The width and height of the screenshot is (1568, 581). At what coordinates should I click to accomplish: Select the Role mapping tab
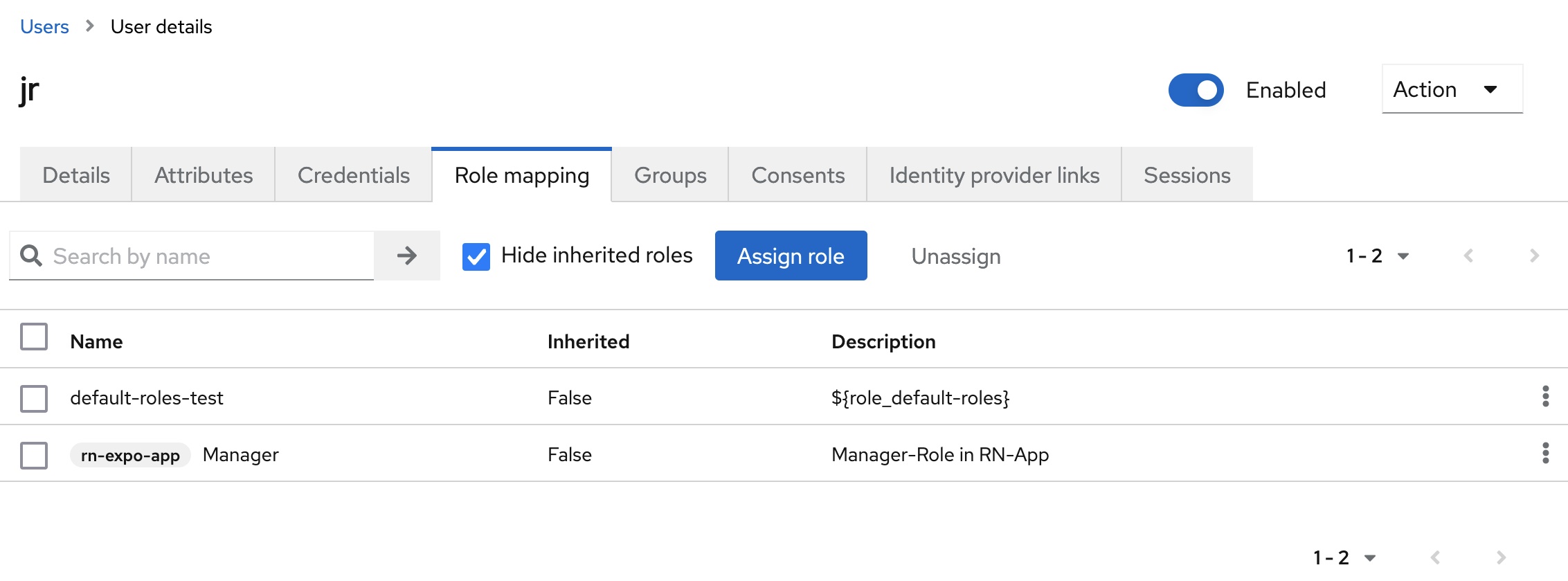pos(522,175)
